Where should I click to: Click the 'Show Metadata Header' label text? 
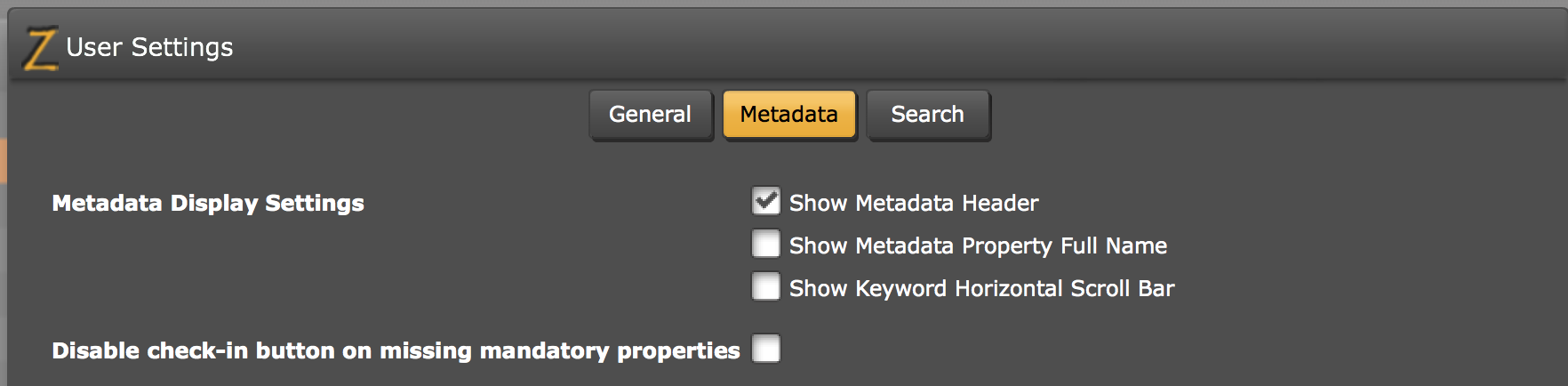[x=914, y=204]
